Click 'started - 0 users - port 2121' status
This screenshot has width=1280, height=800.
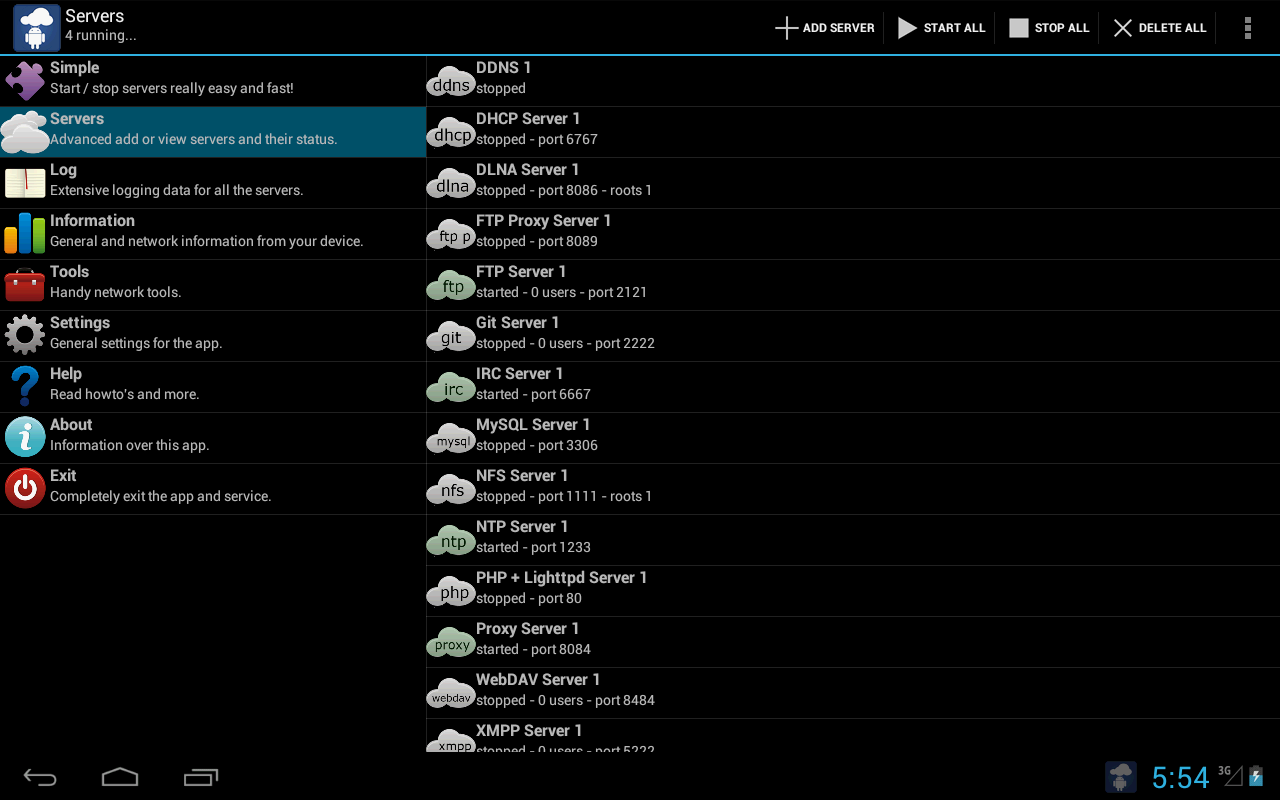tap(561, 292)
